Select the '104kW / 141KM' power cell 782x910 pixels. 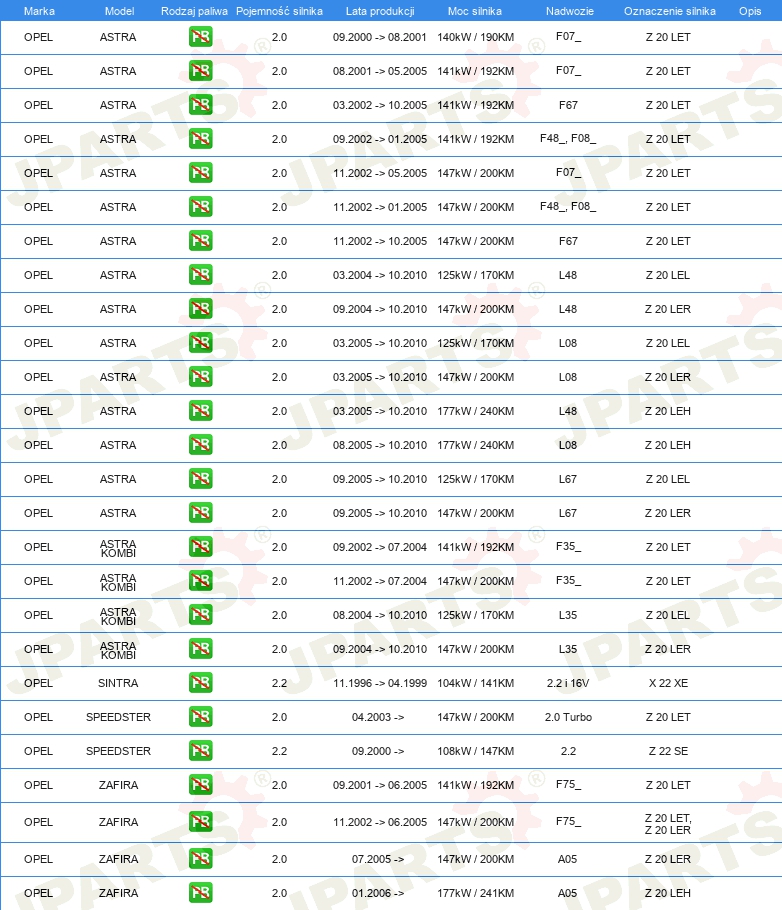coord(475,683)
